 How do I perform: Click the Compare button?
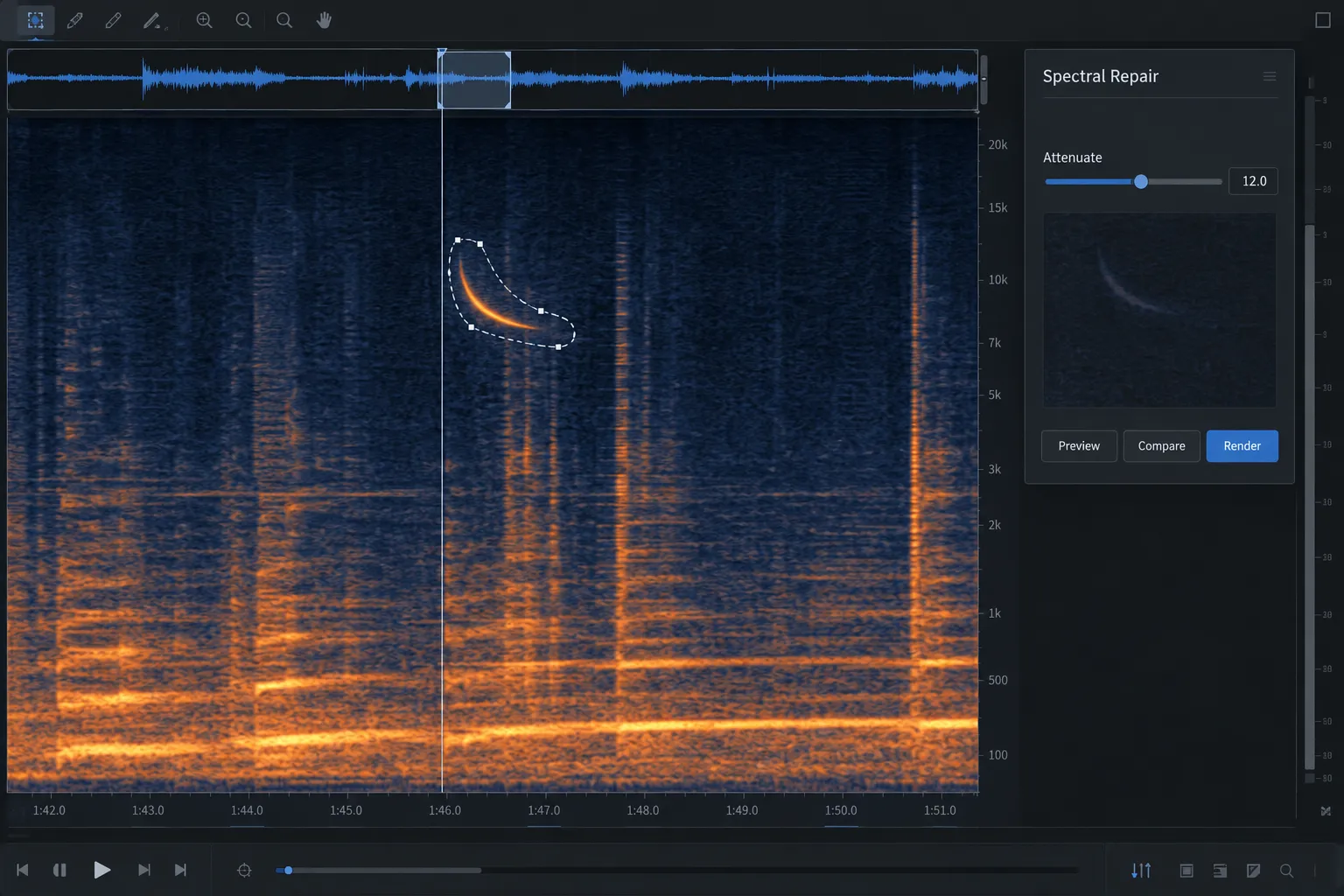click(1161, 446)
